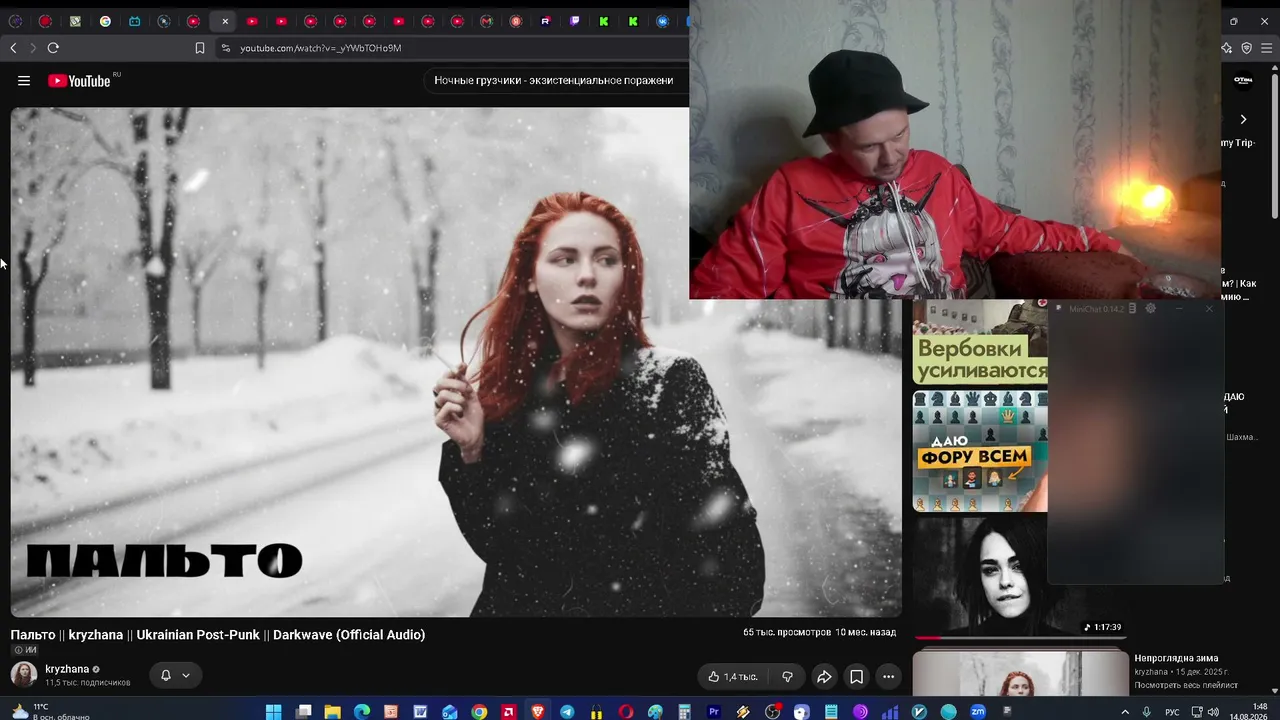Click Посмотреть весь плейлист link
Screen dimensions: 1280x720
pos(1186,685)
